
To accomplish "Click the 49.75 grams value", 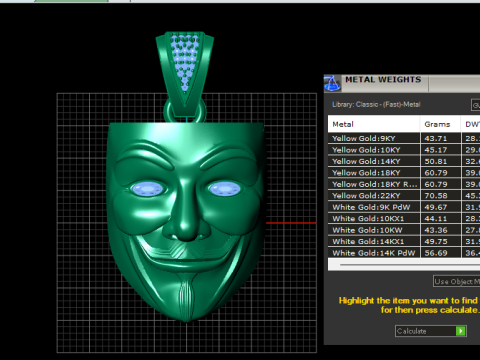I will pos(436,241).
